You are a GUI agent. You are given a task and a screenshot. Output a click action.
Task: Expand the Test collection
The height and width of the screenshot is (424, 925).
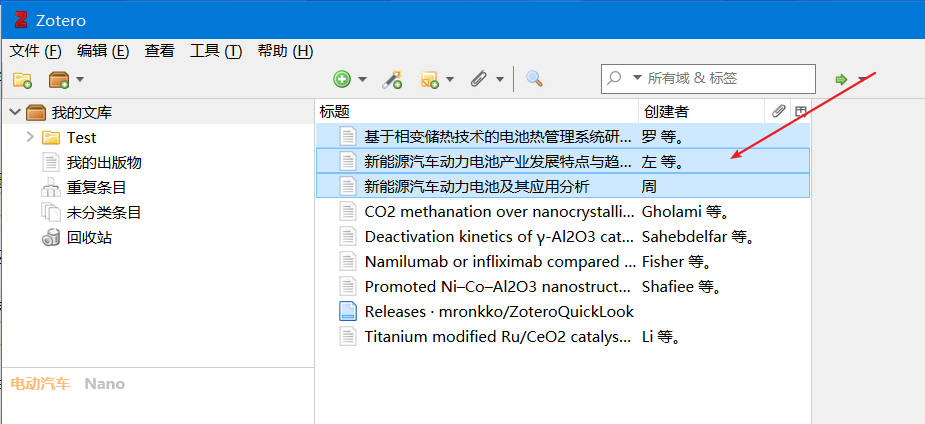(30, 137)
